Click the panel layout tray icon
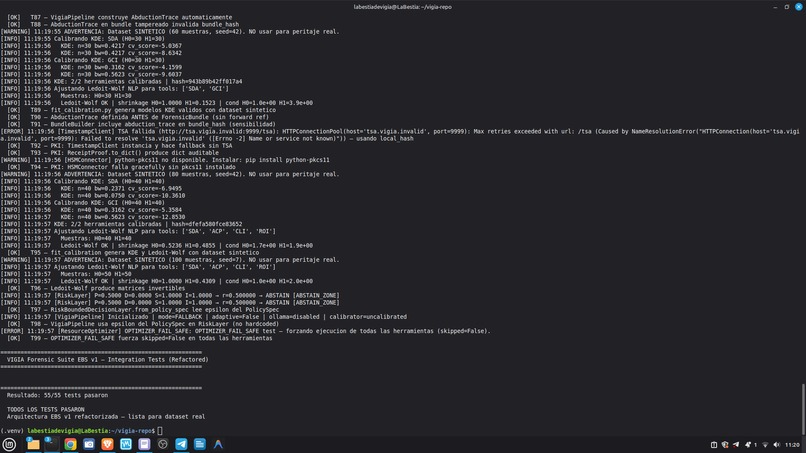Image resolution: width=806 pixels, height=453 pixels. (714, 445)
